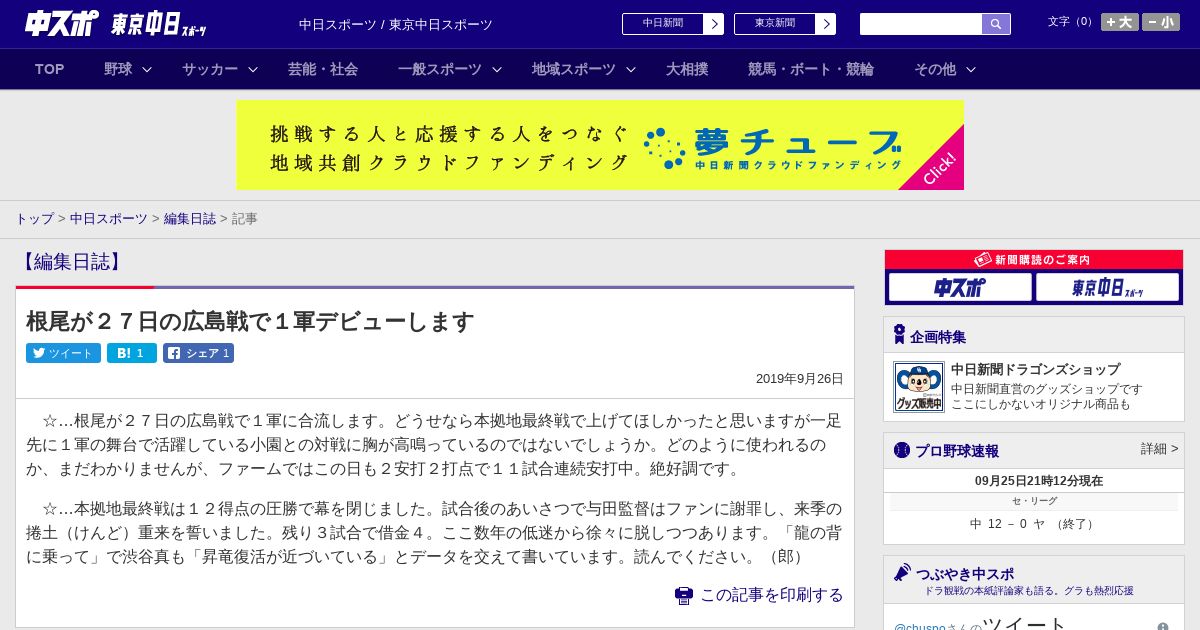Click the 中 12 − 0 ヤ score row
The image size is (1200, 630).
tap(1034, 524)
